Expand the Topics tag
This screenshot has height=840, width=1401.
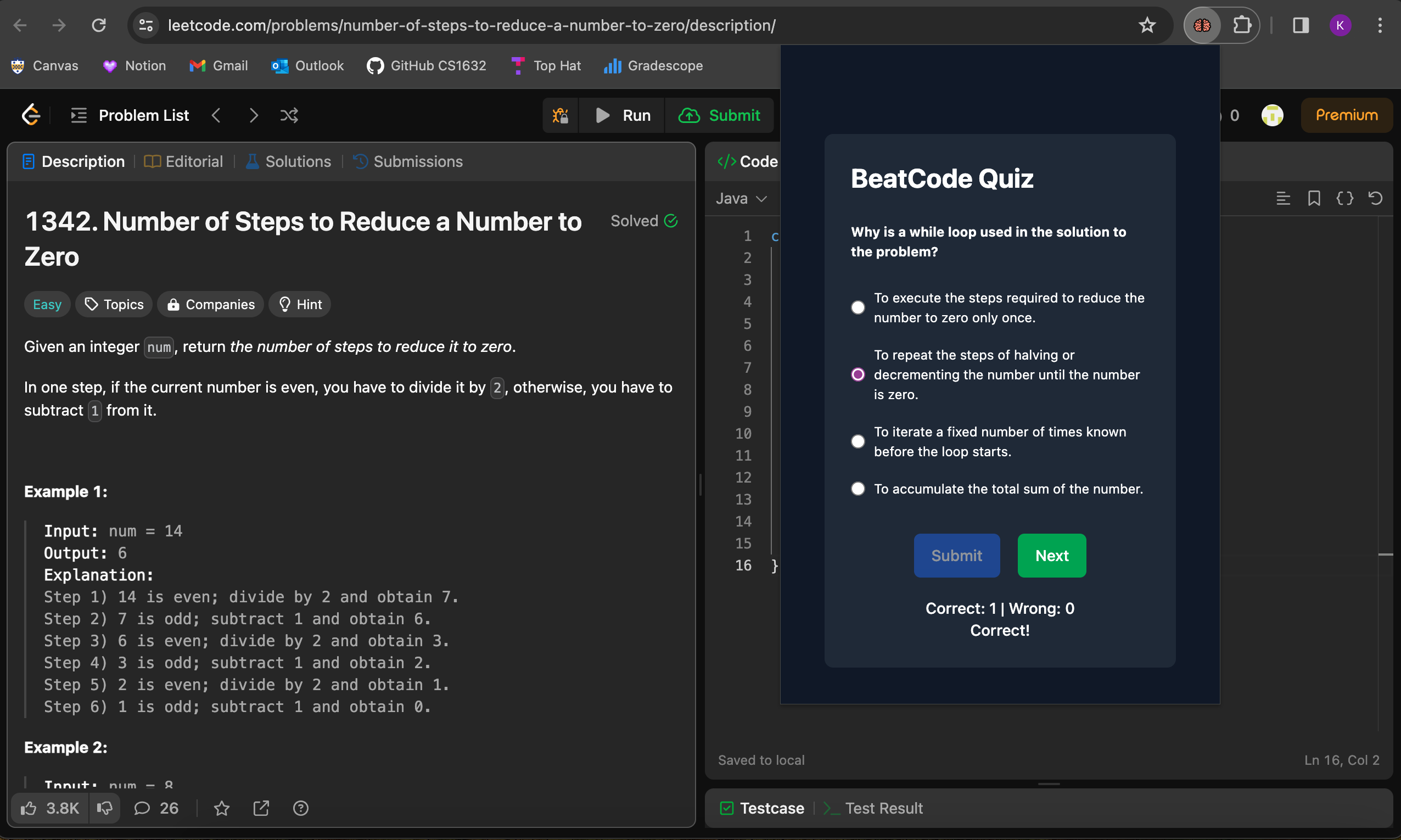tap(114, 305)
